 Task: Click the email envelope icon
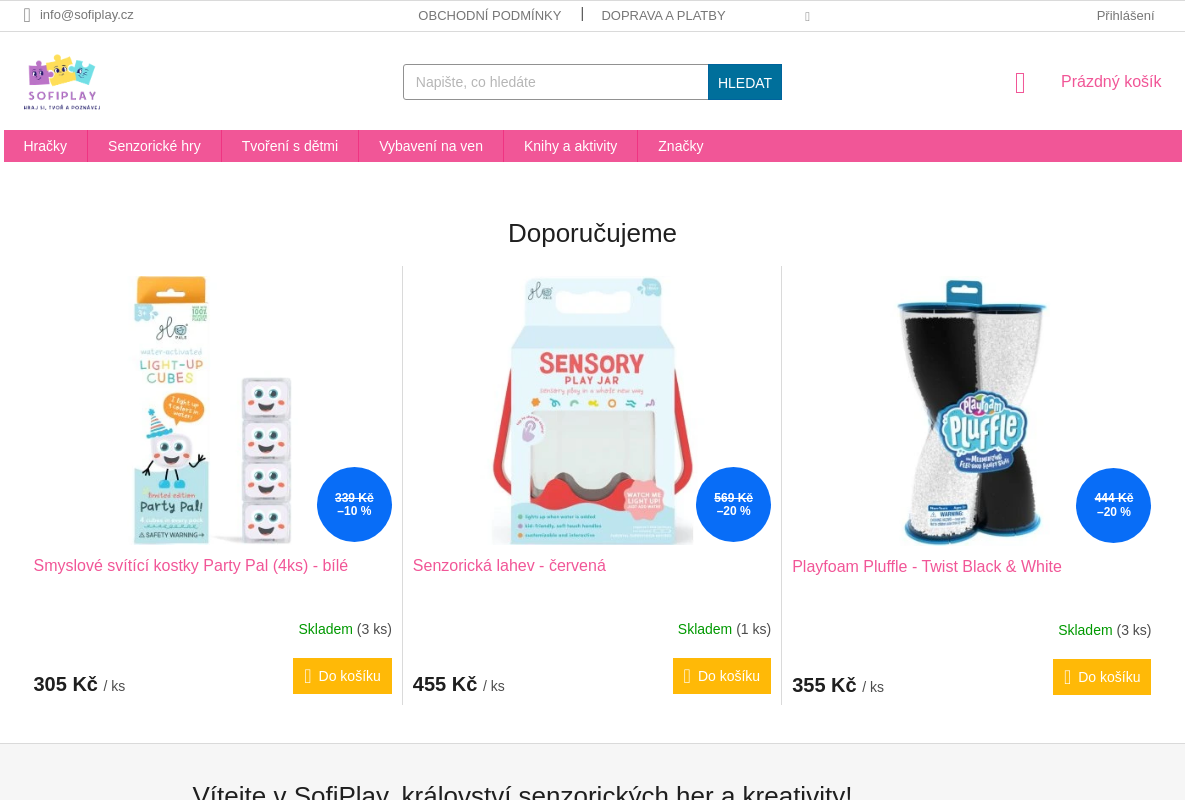click(27, 15)
